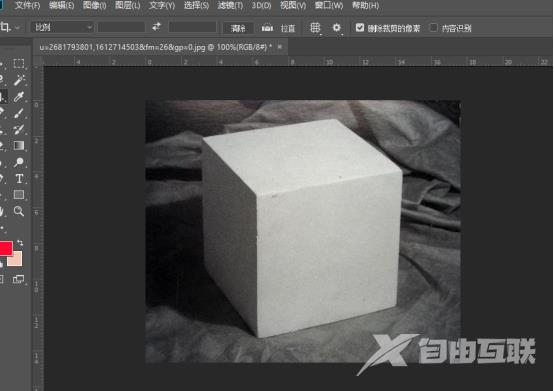
Task: Click the 清除 button
Action: 238,28
